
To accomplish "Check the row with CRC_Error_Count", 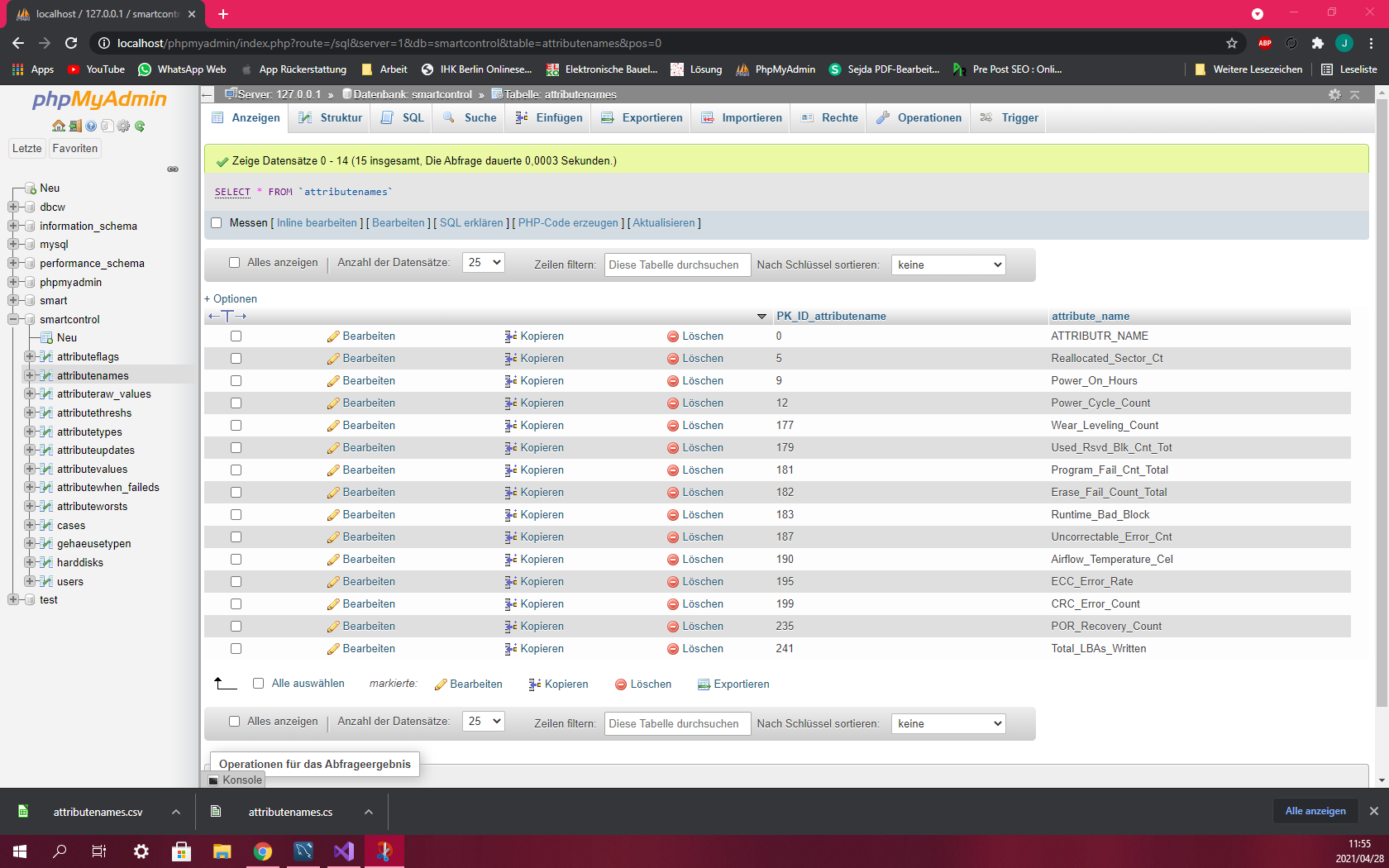I will pyautogui.click(x=236, y=604).
